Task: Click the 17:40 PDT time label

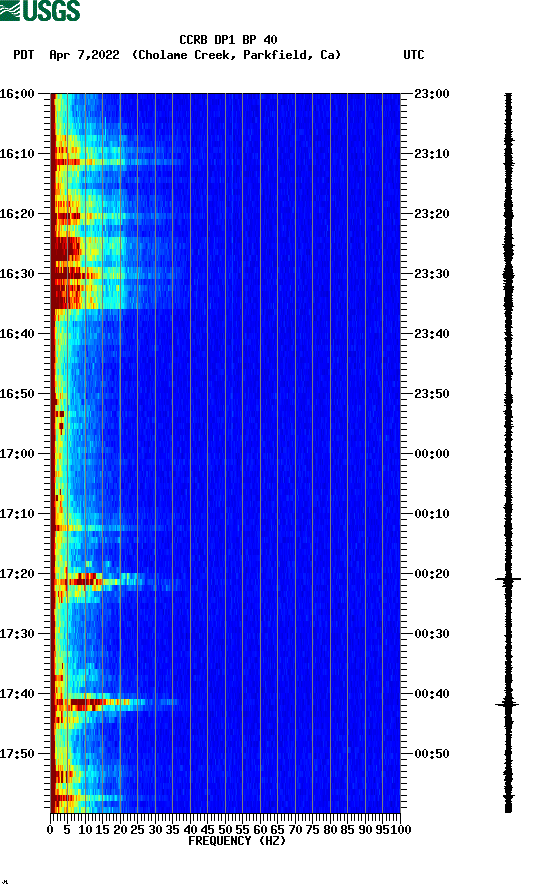Action: pyautogui.click(x=17, y=694)
